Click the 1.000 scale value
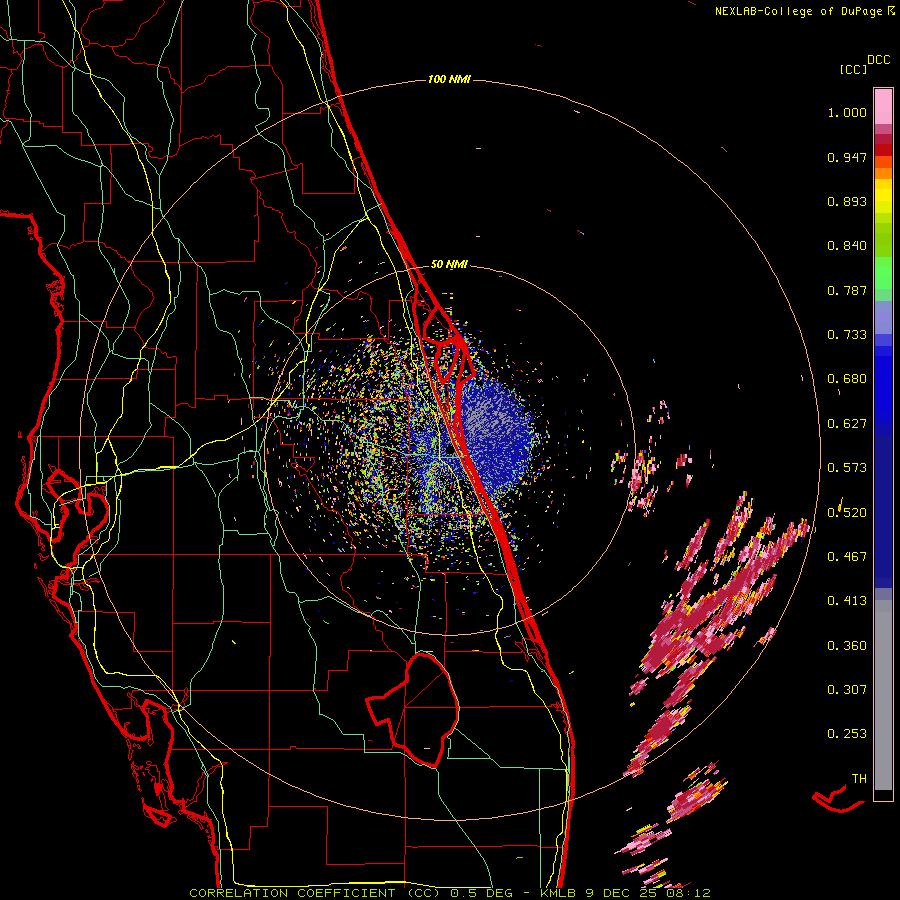Viewport: 900px width, 900px height. 847,112
